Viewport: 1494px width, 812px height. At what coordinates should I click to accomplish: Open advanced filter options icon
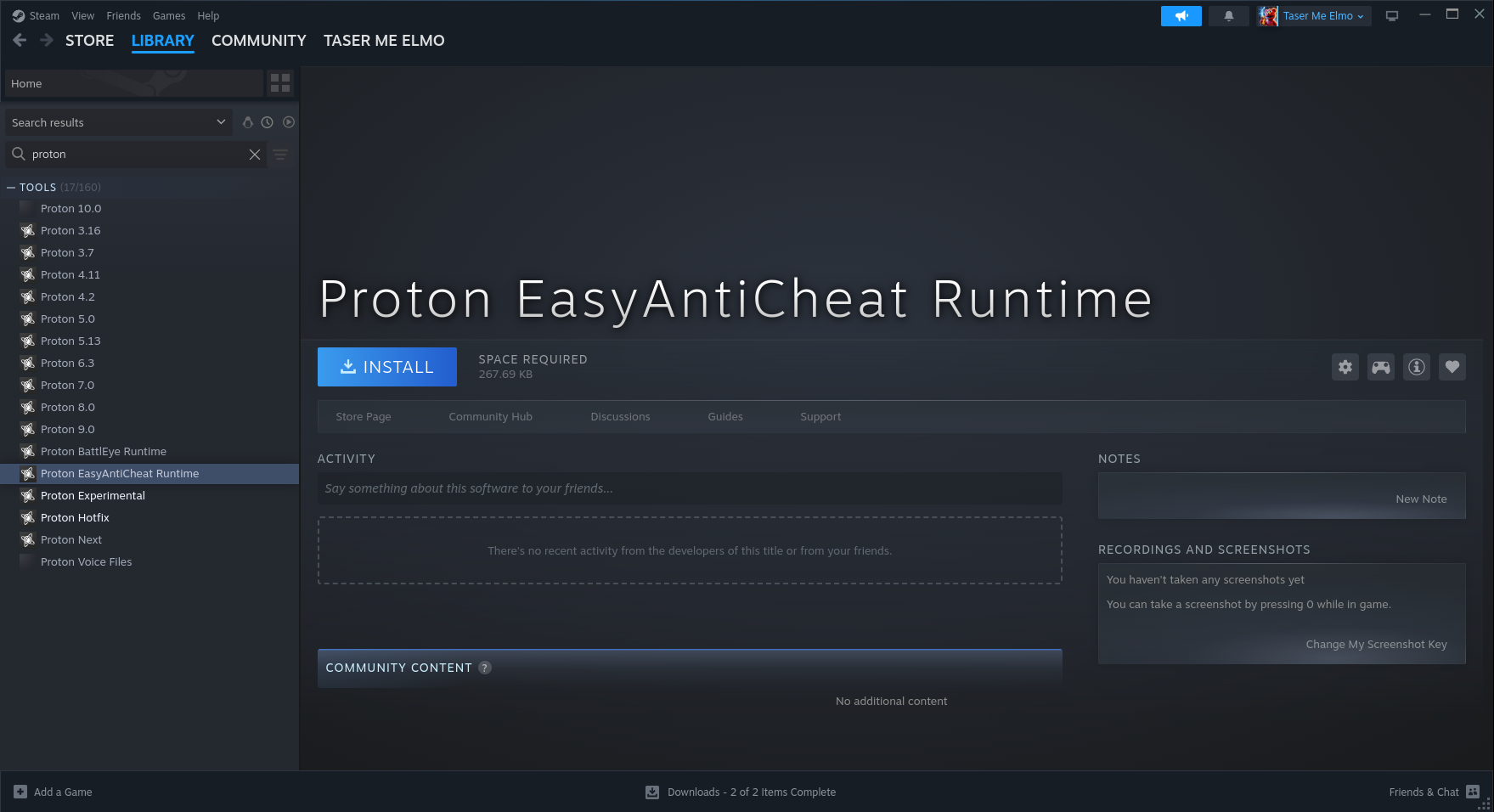280,155
